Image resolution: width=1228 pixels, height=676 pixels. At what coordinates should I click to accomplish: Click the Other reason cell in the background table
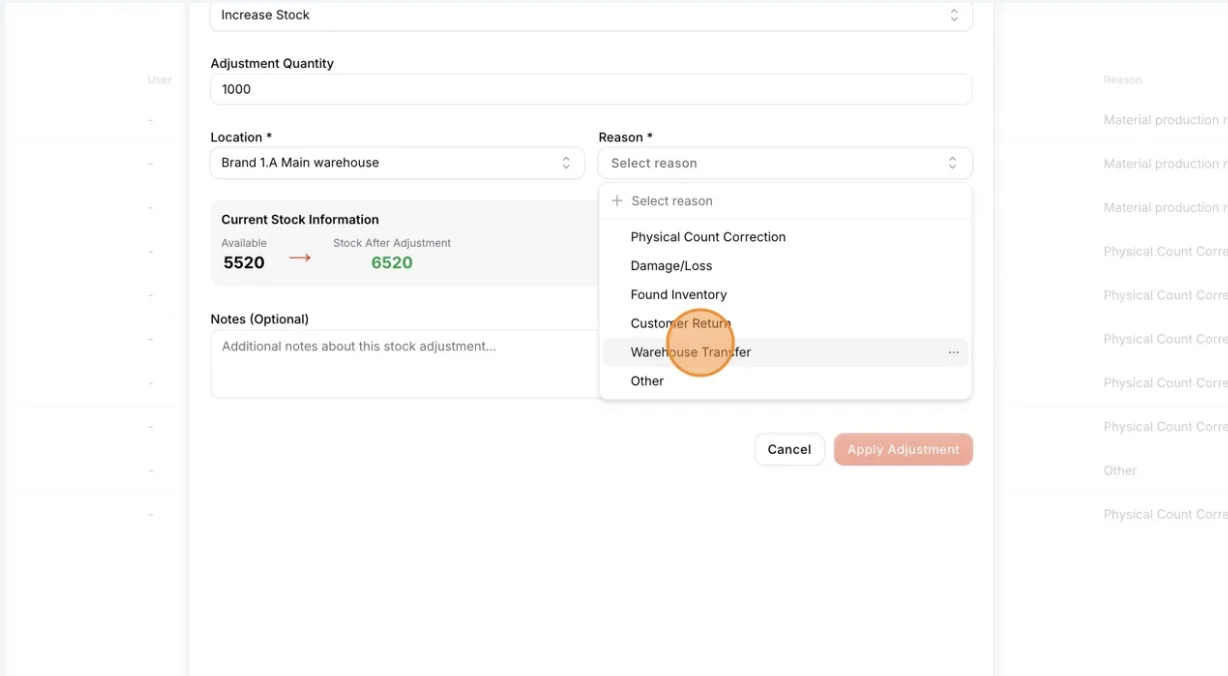click(x=1120, y=471)
